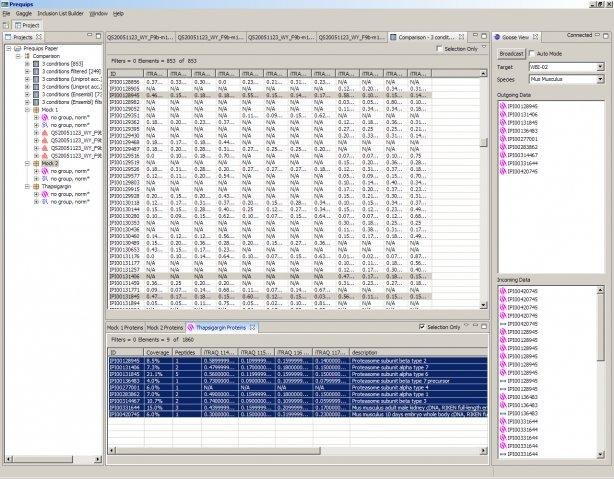Screen dimensions: 614x479
Task: Select the Mock 2 tree item label
Action: coord(50,163)
